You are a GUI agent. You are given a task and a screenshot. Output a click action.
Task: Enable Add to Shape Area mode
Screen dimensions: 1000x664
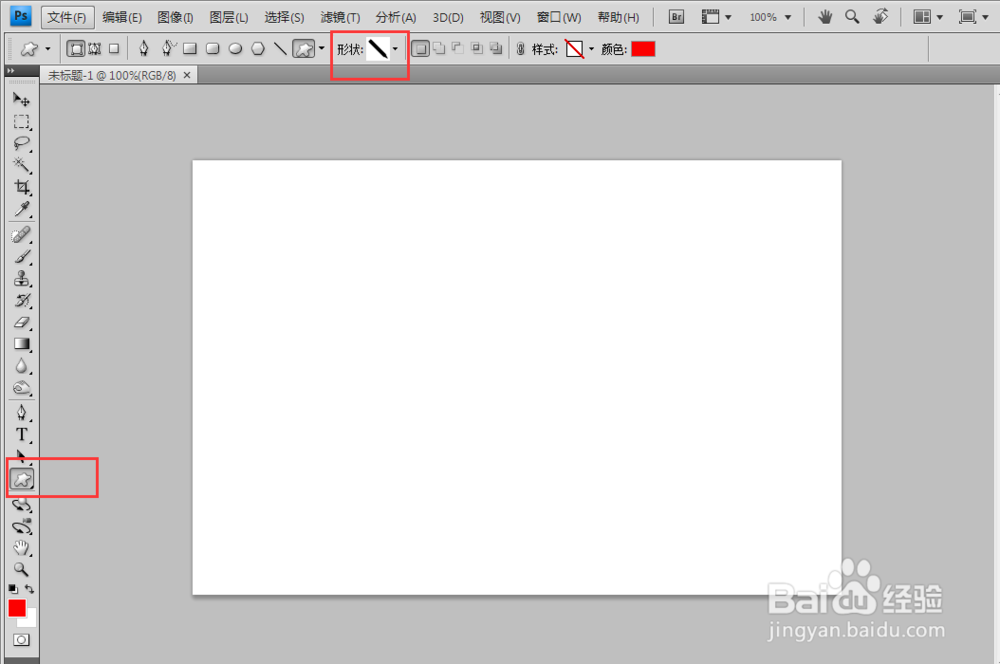pos(439,48)
